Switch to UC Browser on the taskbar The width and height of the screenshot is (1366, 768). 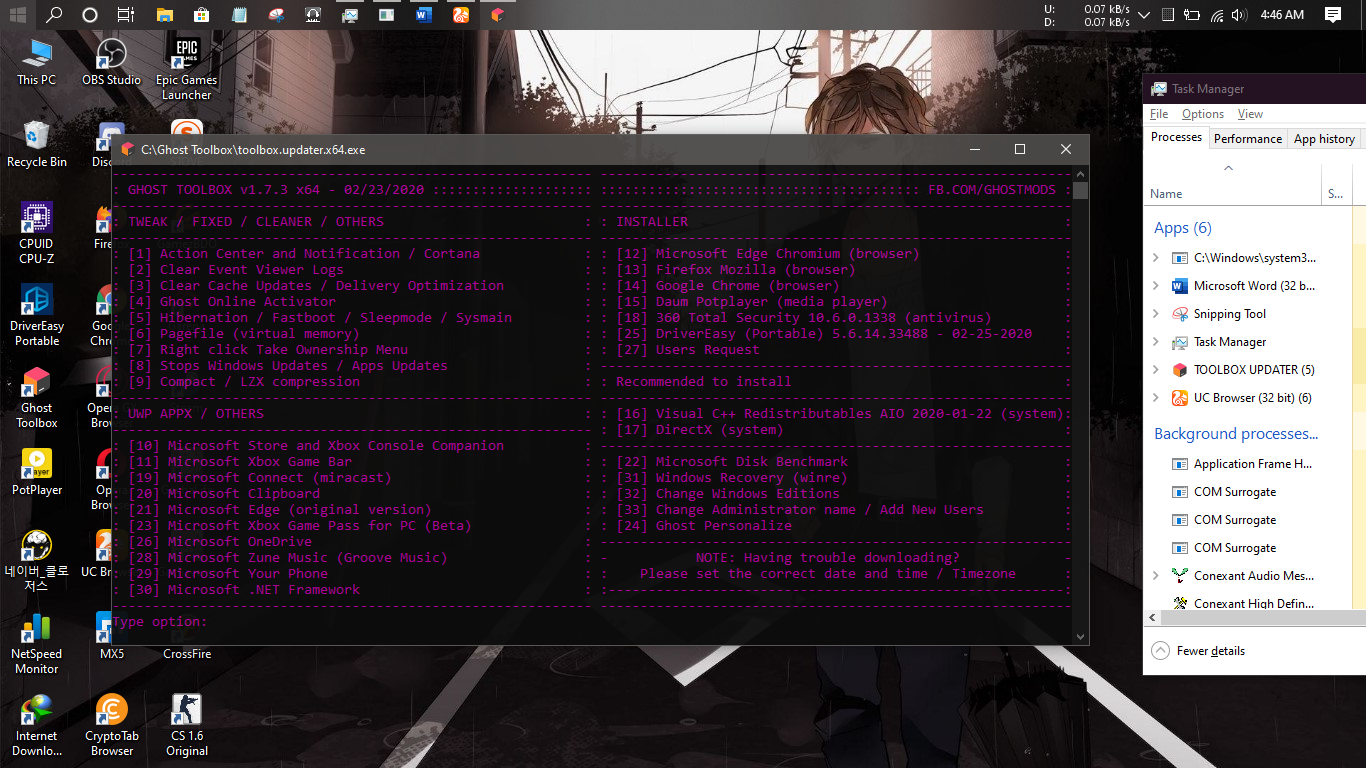pyautogui.click(x=460, y=15)
